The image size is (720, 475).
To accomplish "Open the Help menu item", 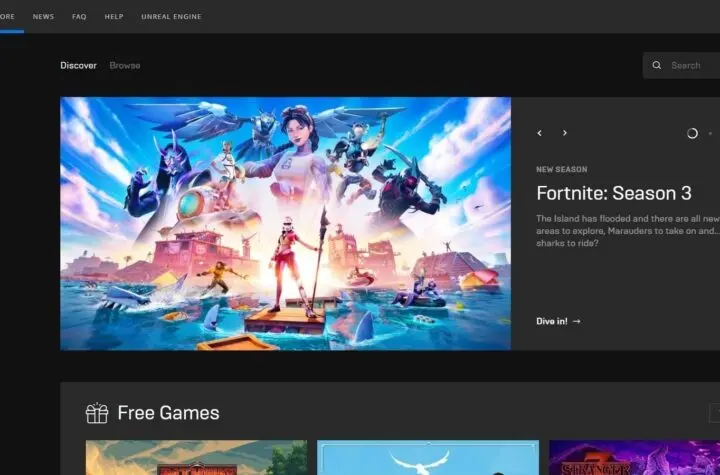I will coord(114,17).
